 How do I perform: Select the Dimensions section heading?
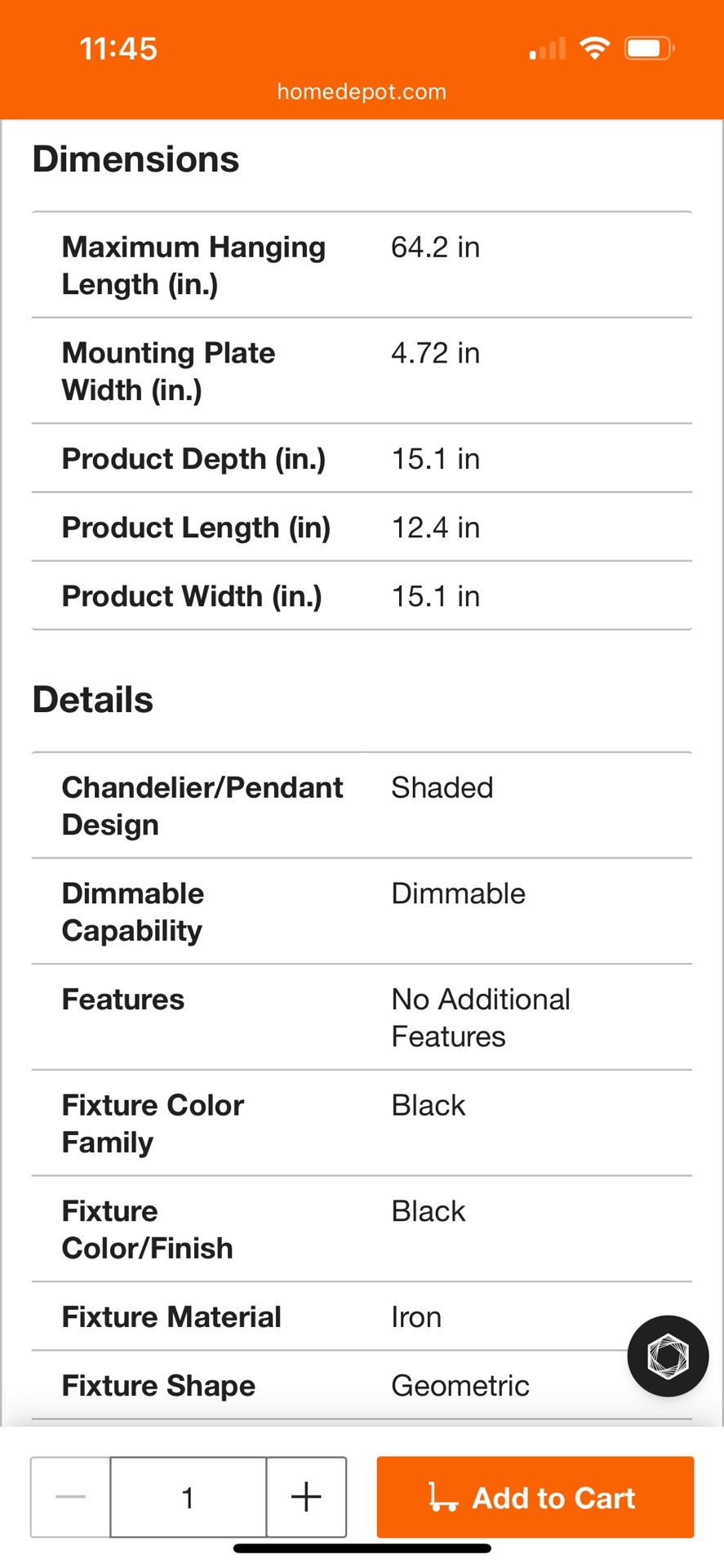[x=135, y=159]
